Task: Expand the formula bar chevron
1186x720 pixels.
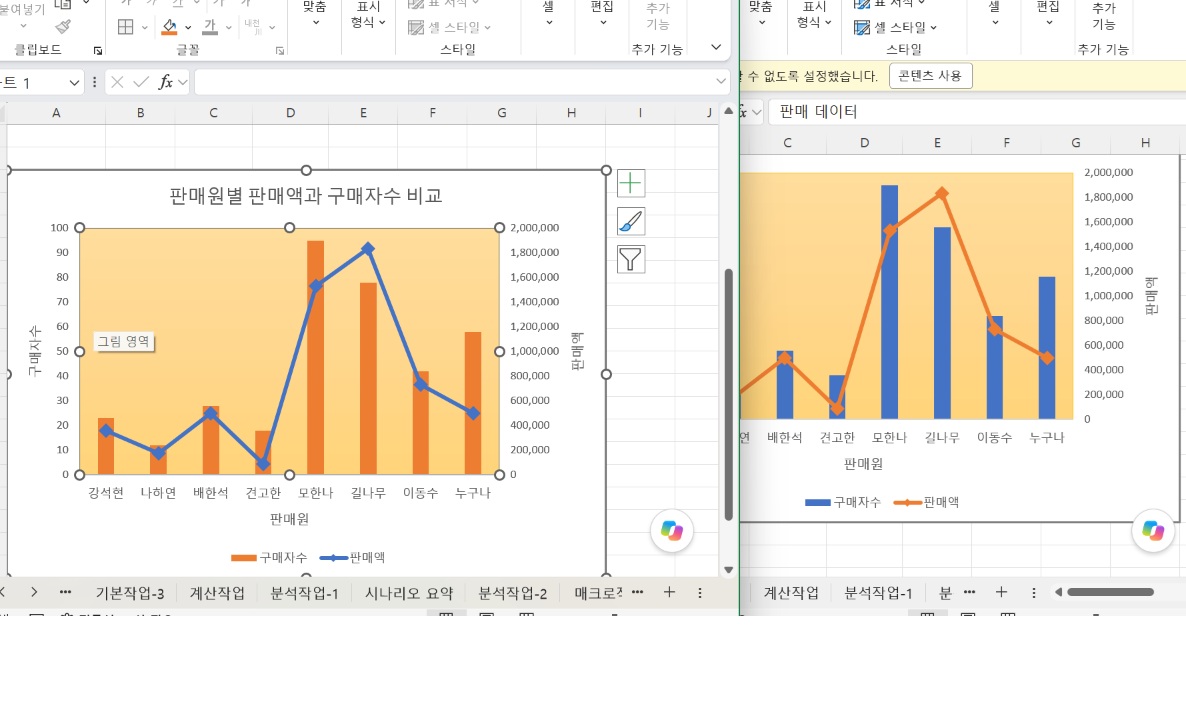Action: tap(720, 81)
